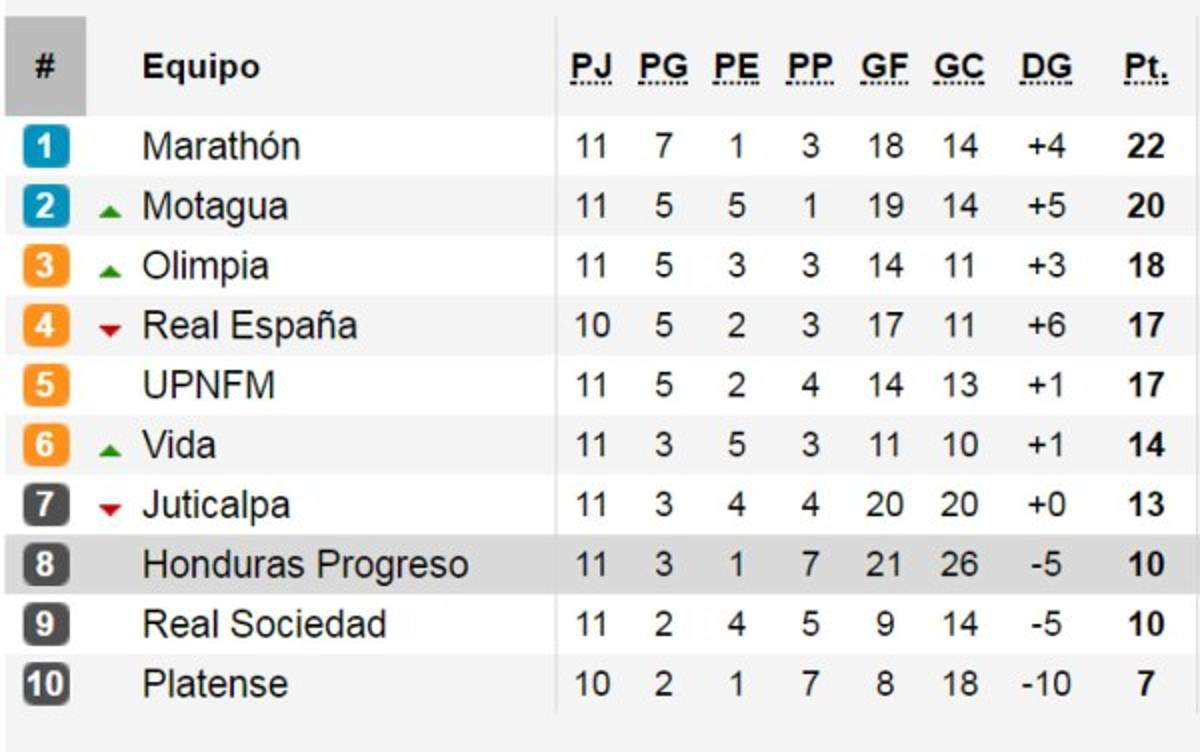1200x752 pixels.
Task: Click green up arrow beside Motagua
Action: [110, 212]
